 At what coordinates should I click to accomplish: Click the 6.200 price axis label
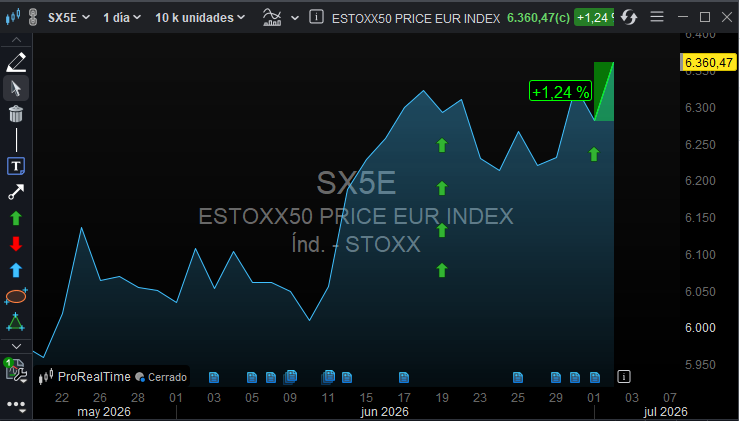click(x=700, y=181)
